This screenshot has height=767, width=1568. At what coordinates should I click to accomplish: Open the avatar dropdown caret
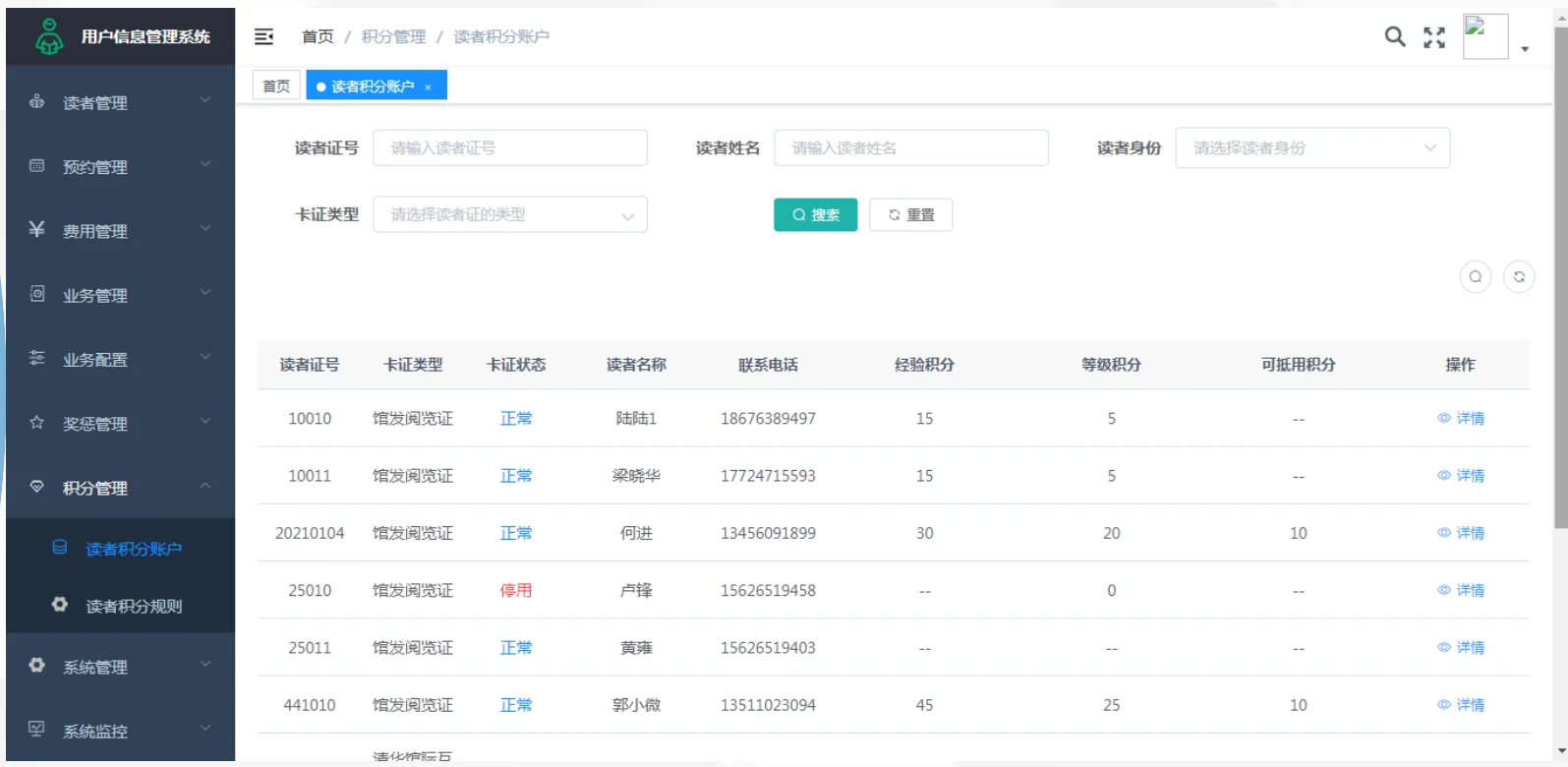1525,48
